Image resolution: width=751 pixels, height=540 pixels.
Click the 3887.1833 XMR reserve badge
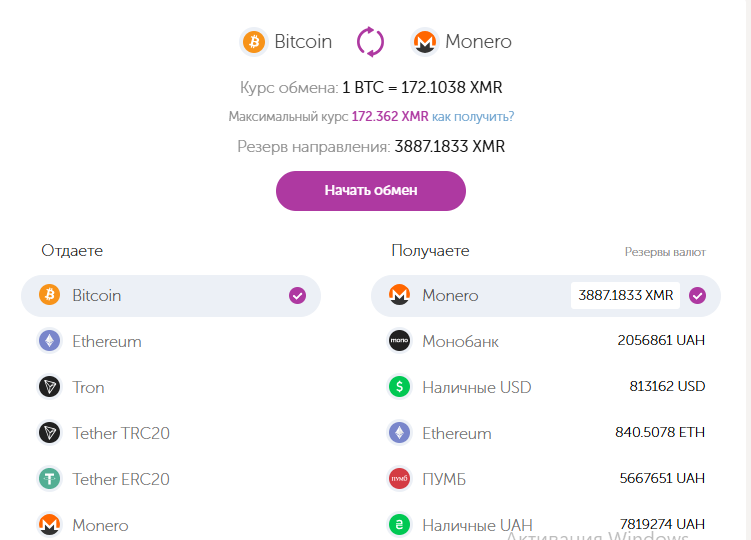click(625, 295)
